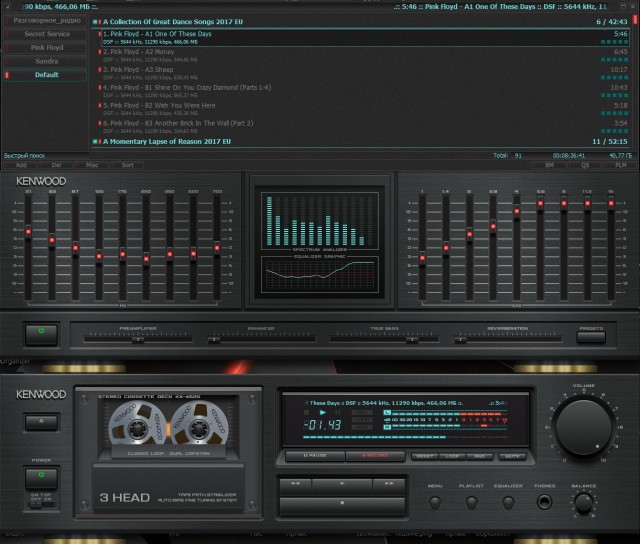Click the large VOLUME knob
Viewport: 640px width, 544px height.
(584, 427)
